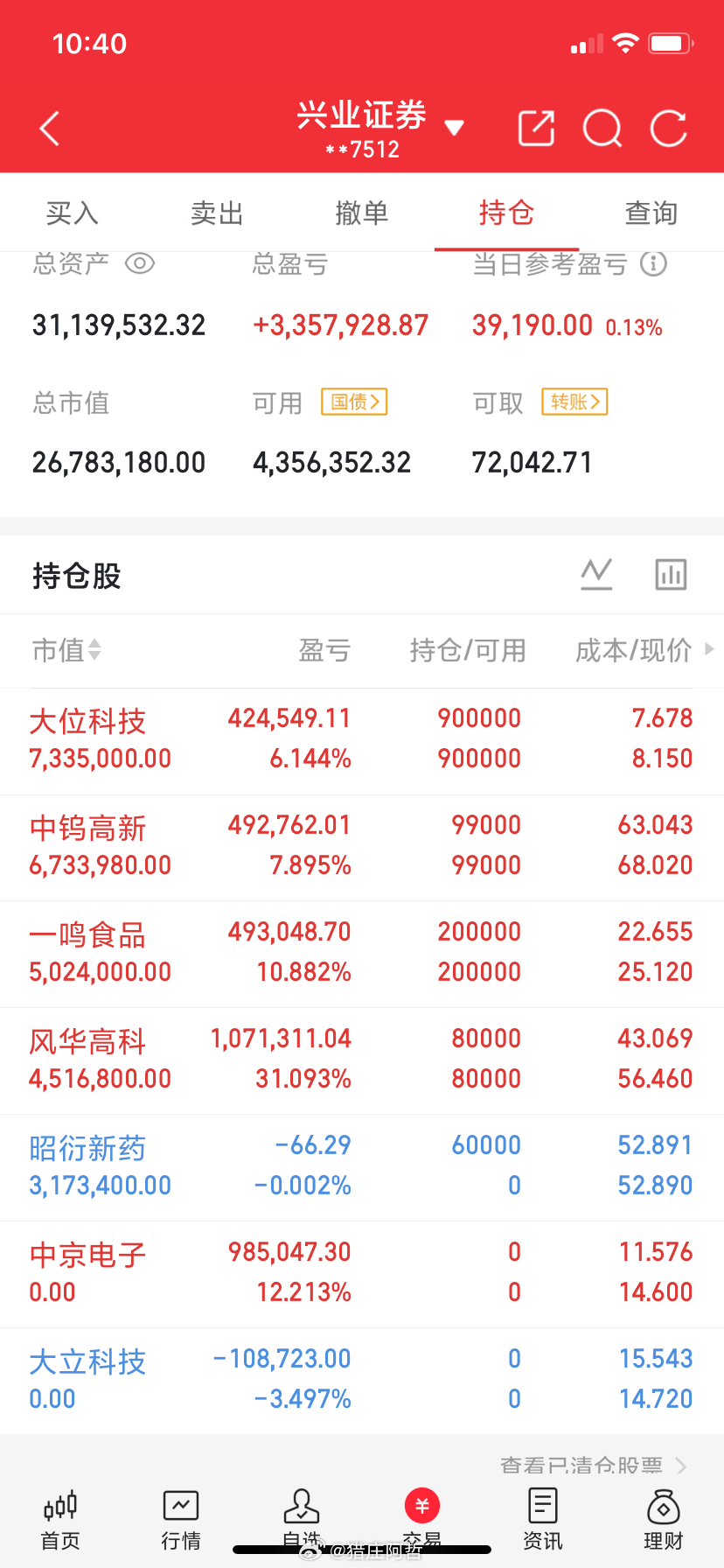
Task: Open the 一鸣食品 holding row
Action: [x=362, y=955]
